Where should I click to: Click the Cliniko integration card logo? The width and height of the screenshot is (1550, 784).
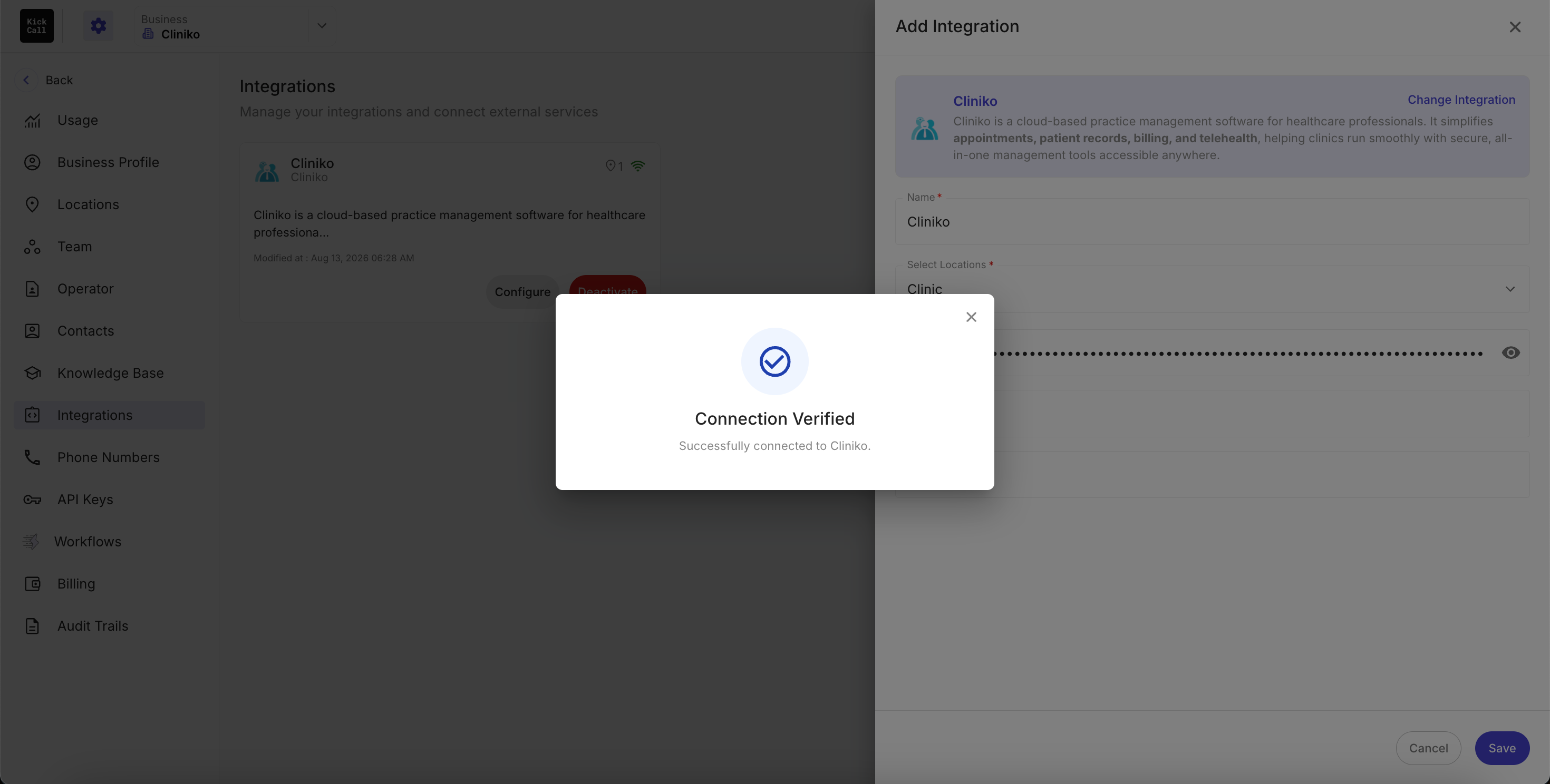[x=267, y=171]
